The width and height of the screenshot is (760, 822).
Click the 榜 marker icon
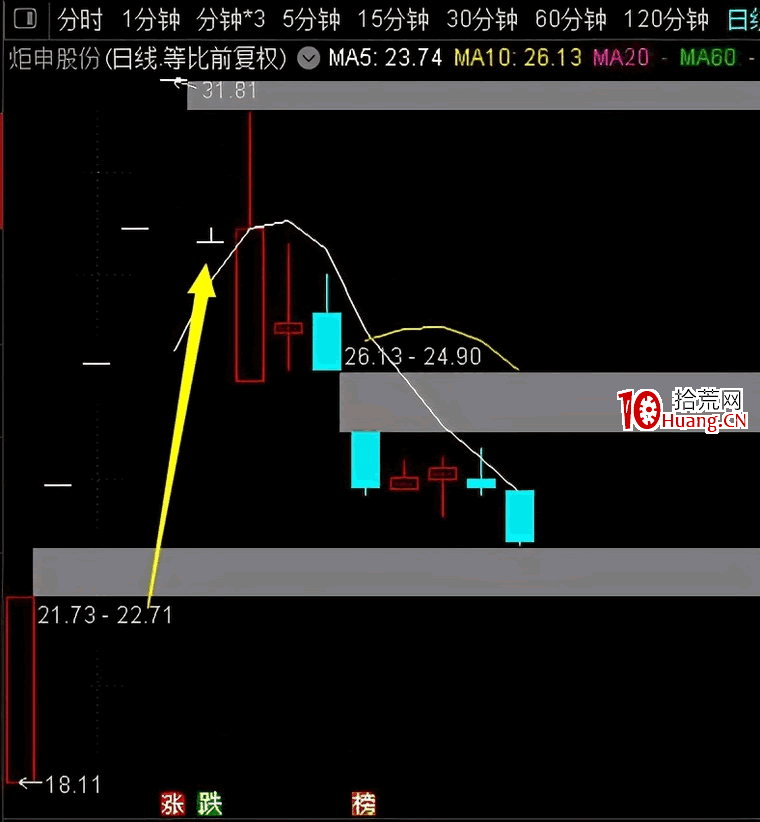pos(364,804)
